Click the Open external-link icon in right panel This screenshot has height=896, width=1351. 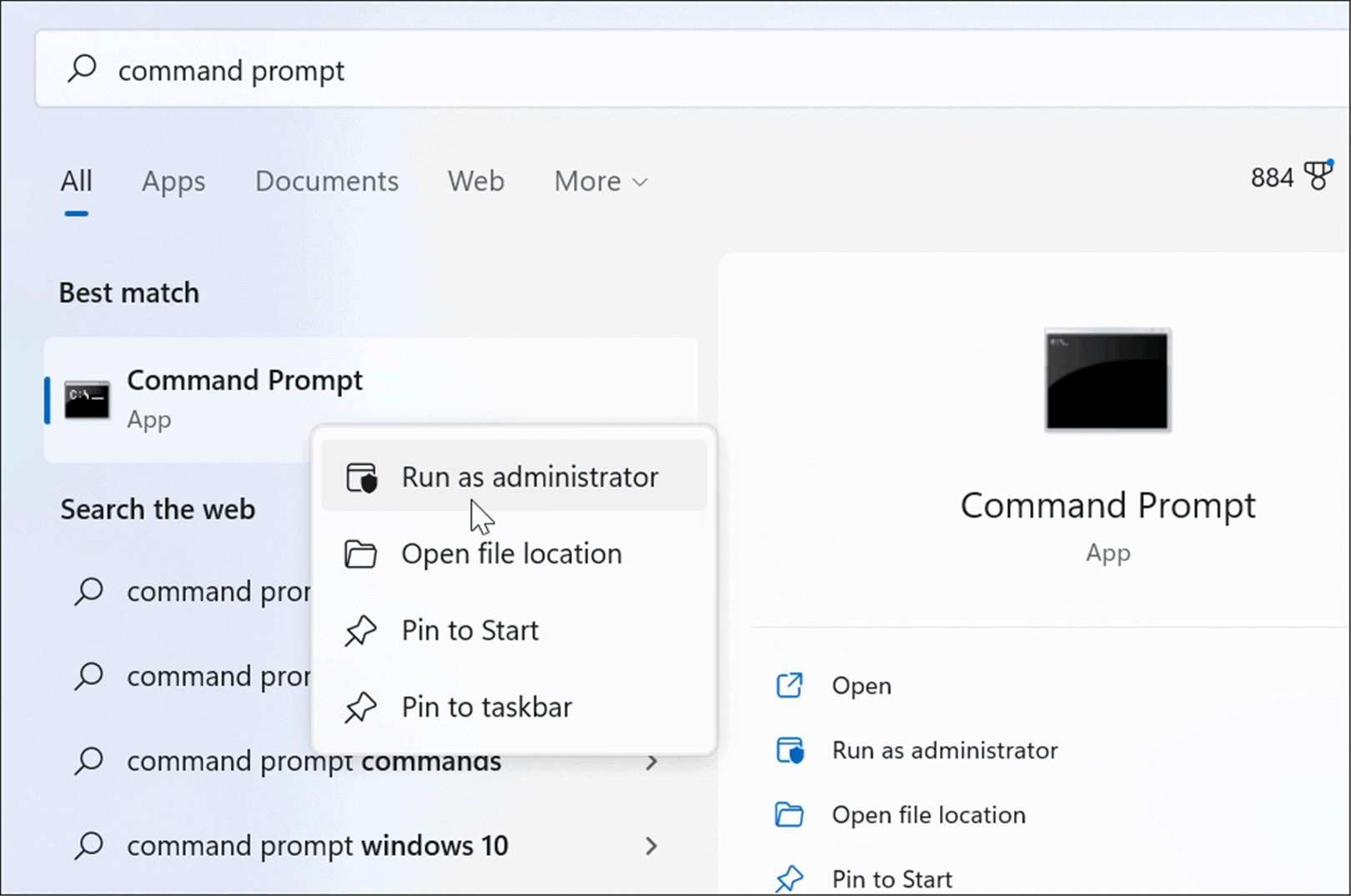[789, 684]
